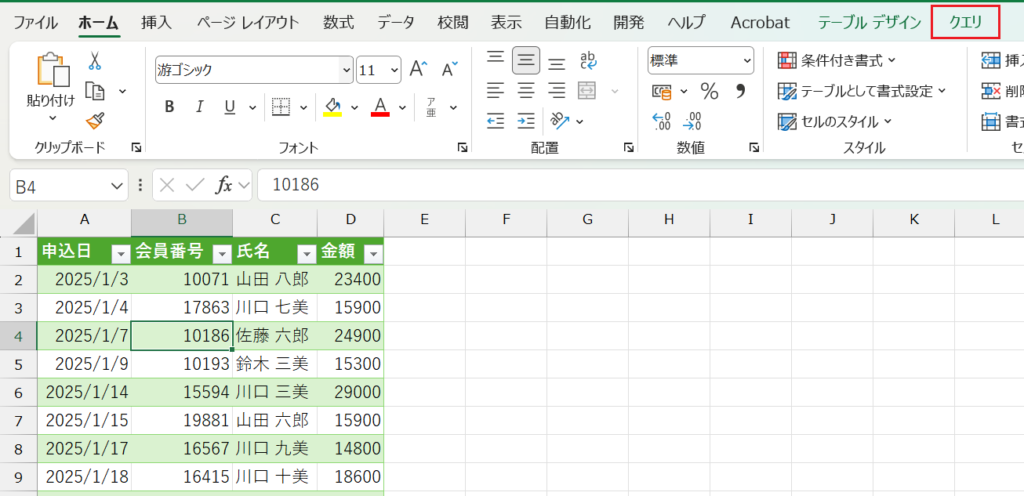
Task: Increase font size with large A icon
Action: pyautogui.click(x=418, y=69)
